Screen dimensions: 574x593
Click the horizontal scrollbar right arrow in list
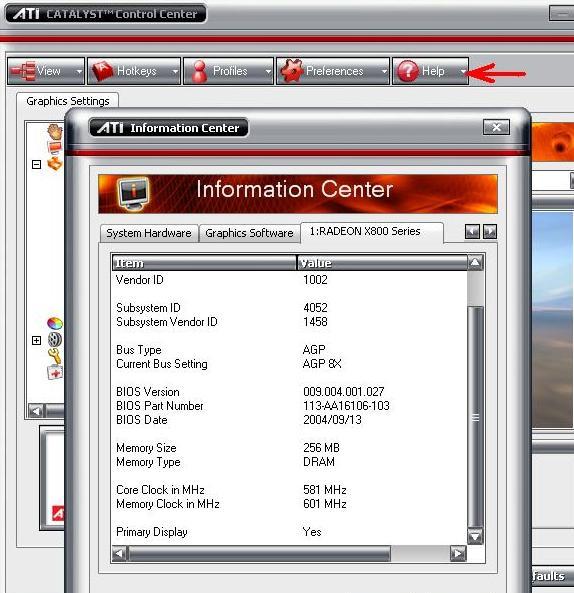[x=458, y=554]
